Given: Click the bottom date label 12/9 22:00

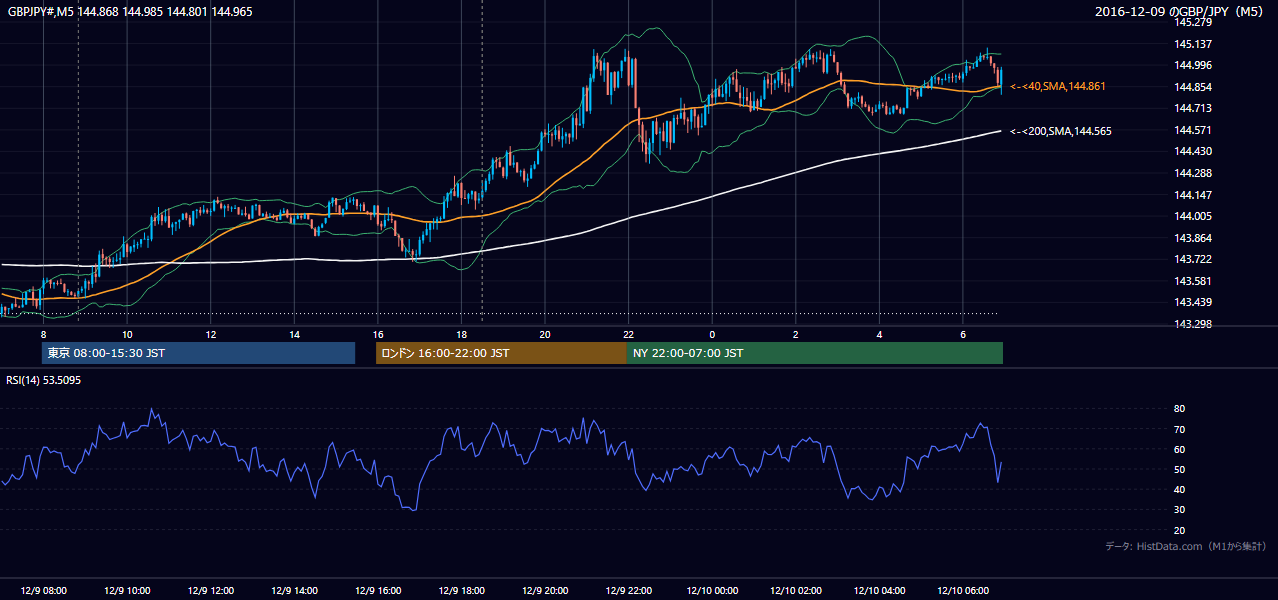Looking at the screenshot, I should coord(628,591).
